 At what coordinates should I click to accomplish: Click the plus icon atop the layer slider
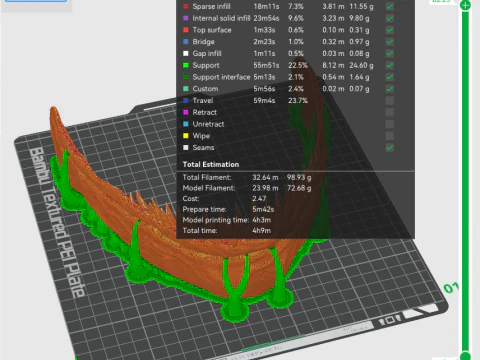click(x=465, y=5)
